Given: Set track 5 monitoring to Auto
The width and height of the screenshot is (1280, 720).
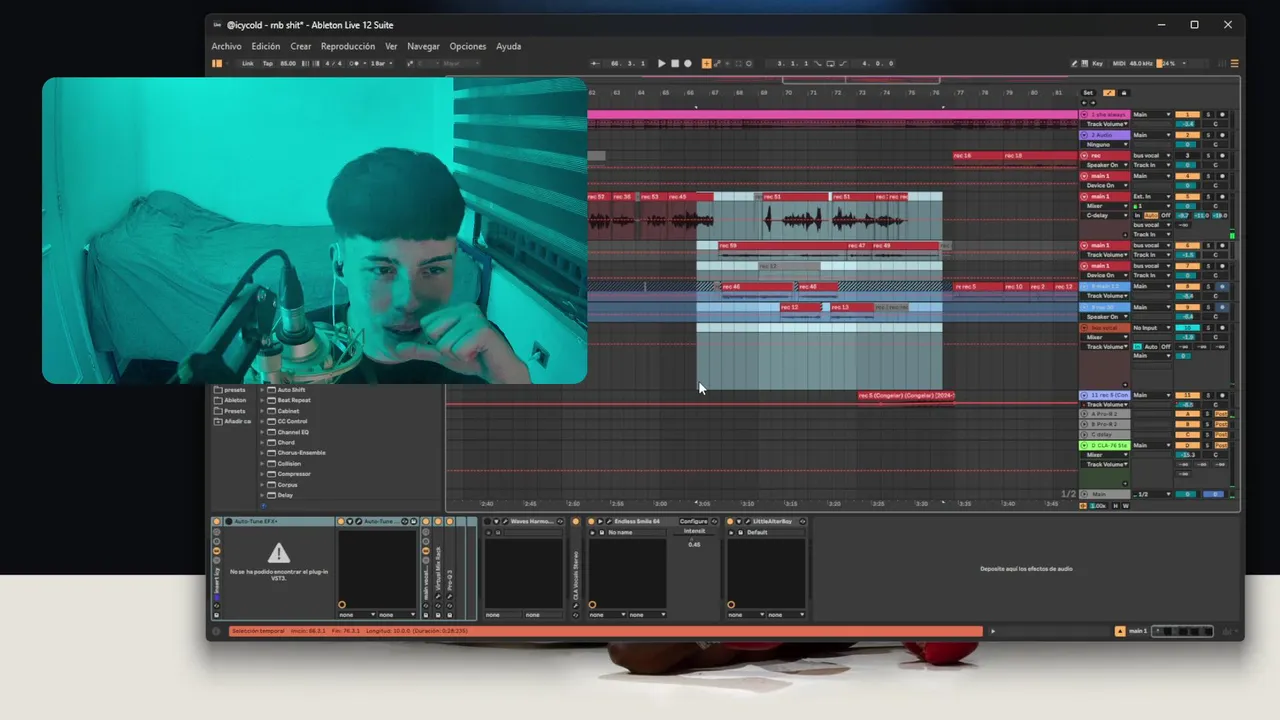Looking at the screenshot, I should [1151, 215].
